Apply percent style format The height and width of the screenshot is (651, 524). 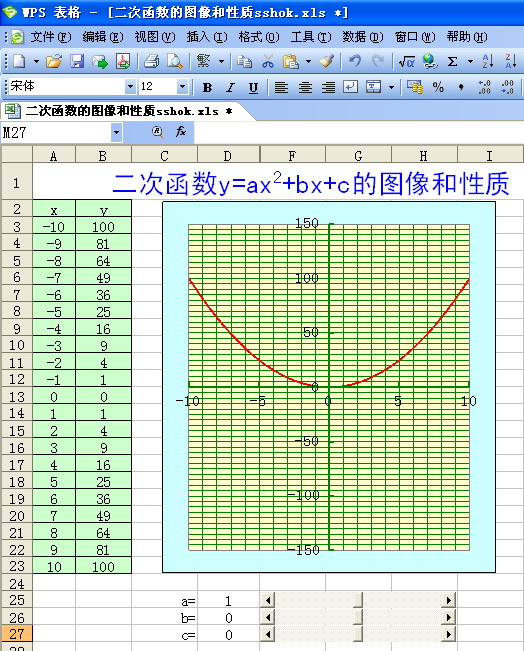click(438, 87)
